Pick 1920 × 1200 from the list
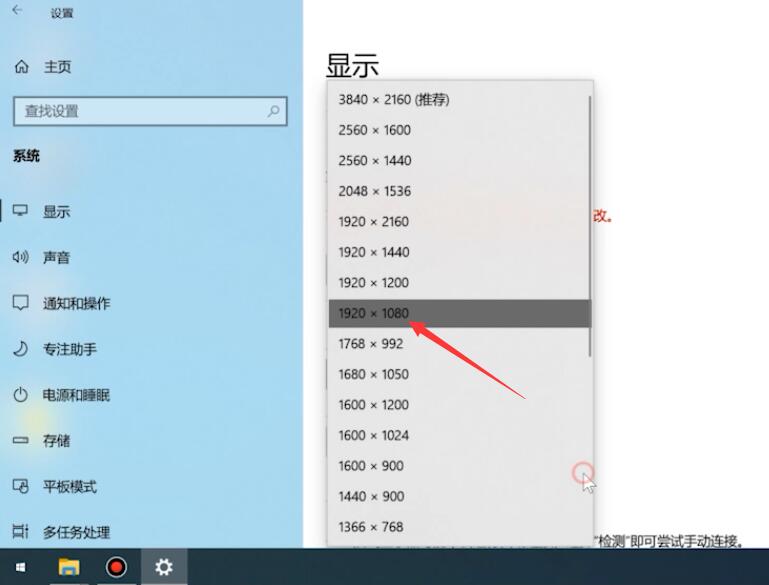Screen dimensions: 769x585 click(460, 282)
